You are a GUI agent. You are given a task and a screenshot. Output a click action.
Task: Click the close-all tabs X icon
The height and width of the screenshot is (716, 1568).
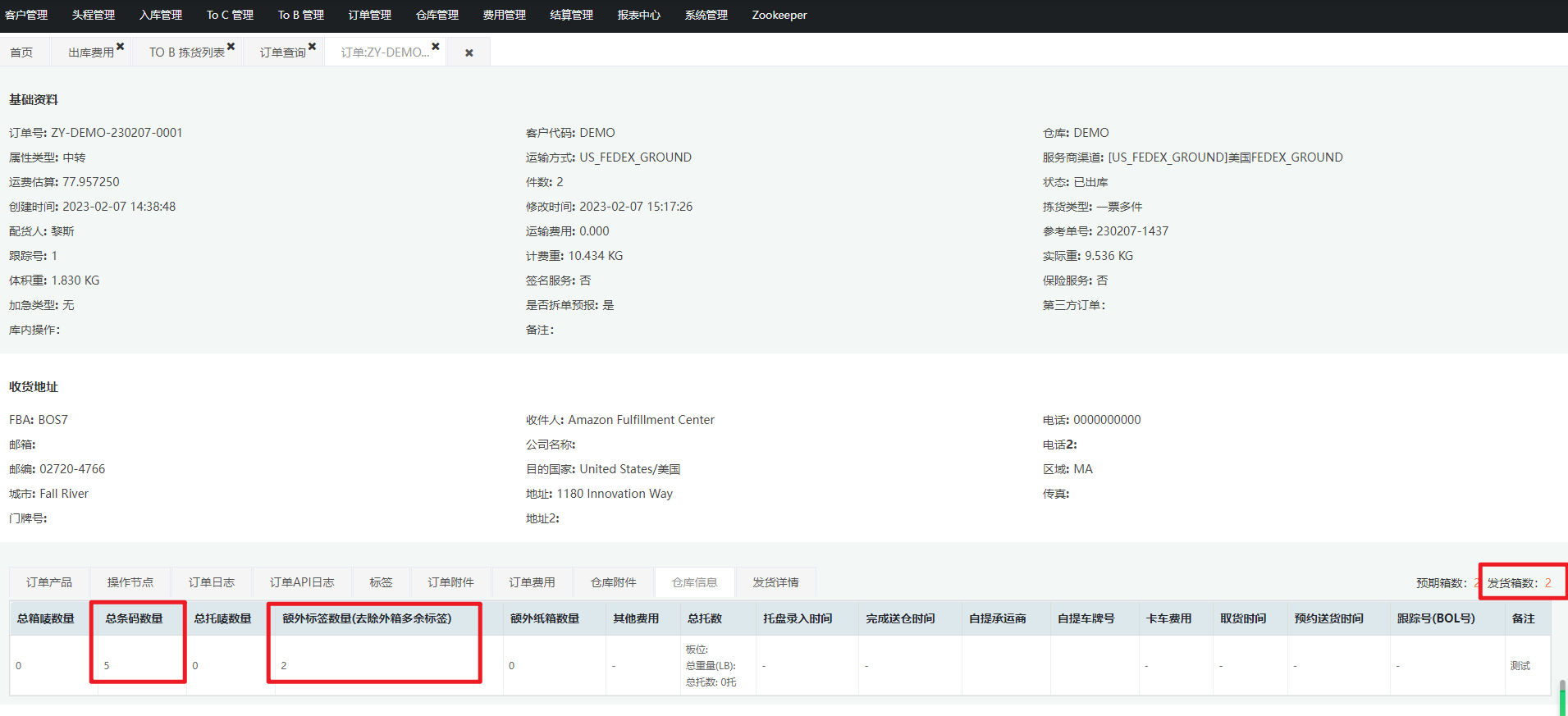(469, 52)
